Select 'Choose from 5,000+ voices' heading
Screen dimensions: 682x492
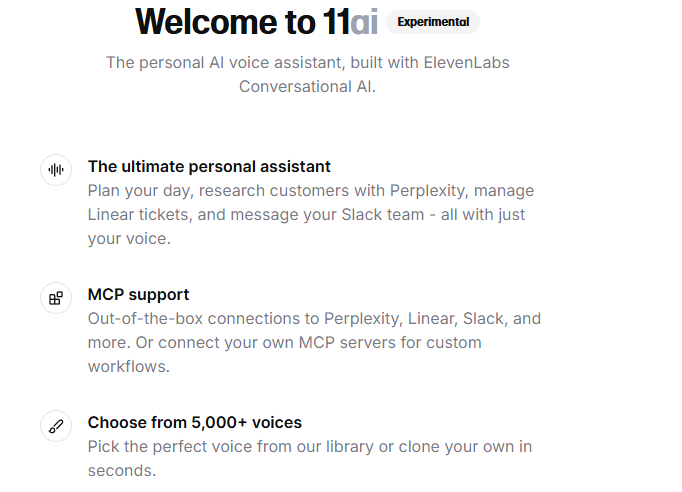pyautogui.click(x=195, y=422)
